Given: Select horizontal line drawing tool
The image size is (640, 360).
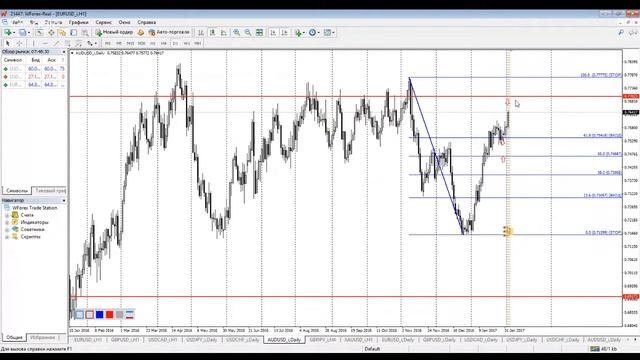Looking at the screenshot, I should point(45,43).
